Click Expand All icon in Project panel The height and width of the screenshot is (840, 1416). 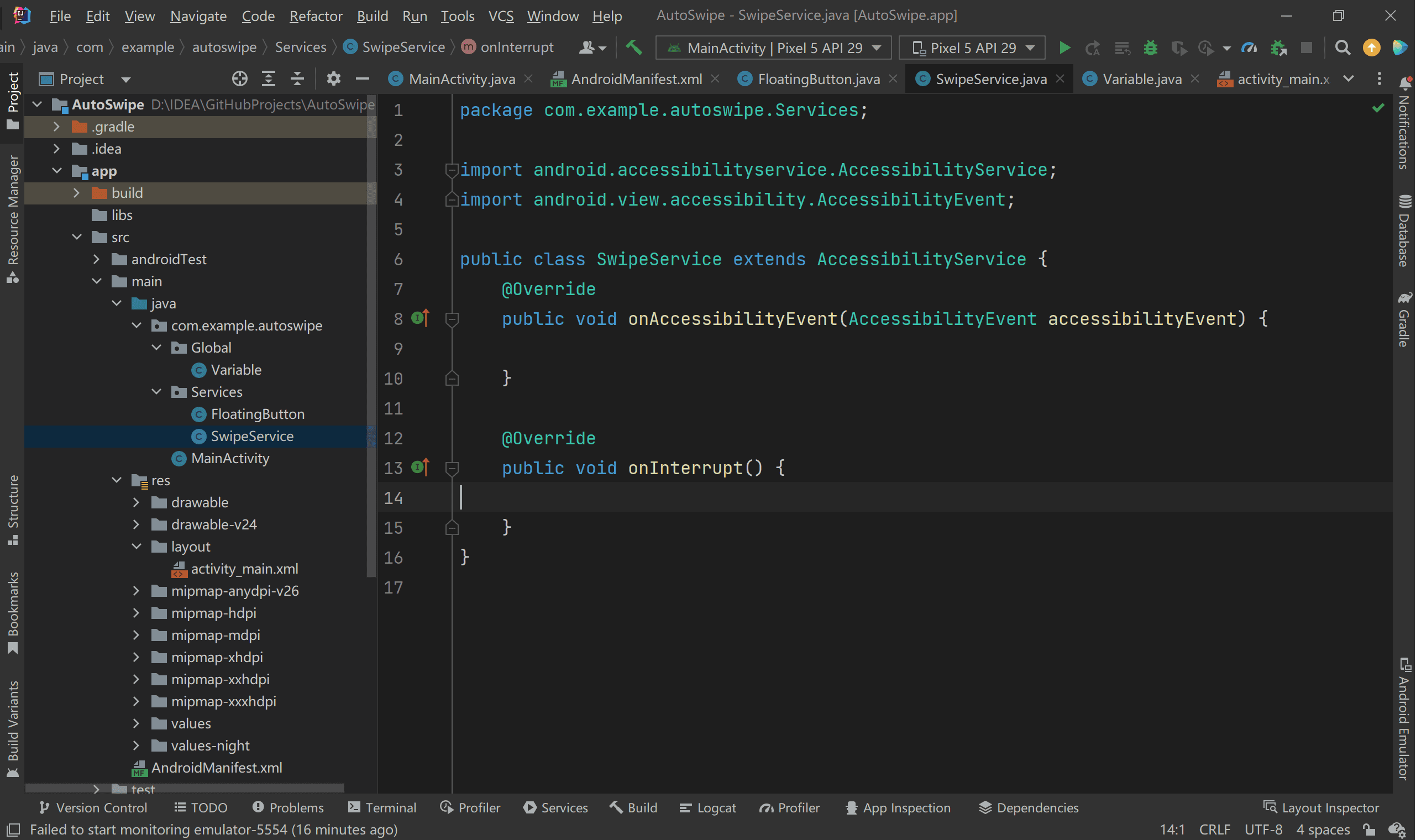[269, 78]
